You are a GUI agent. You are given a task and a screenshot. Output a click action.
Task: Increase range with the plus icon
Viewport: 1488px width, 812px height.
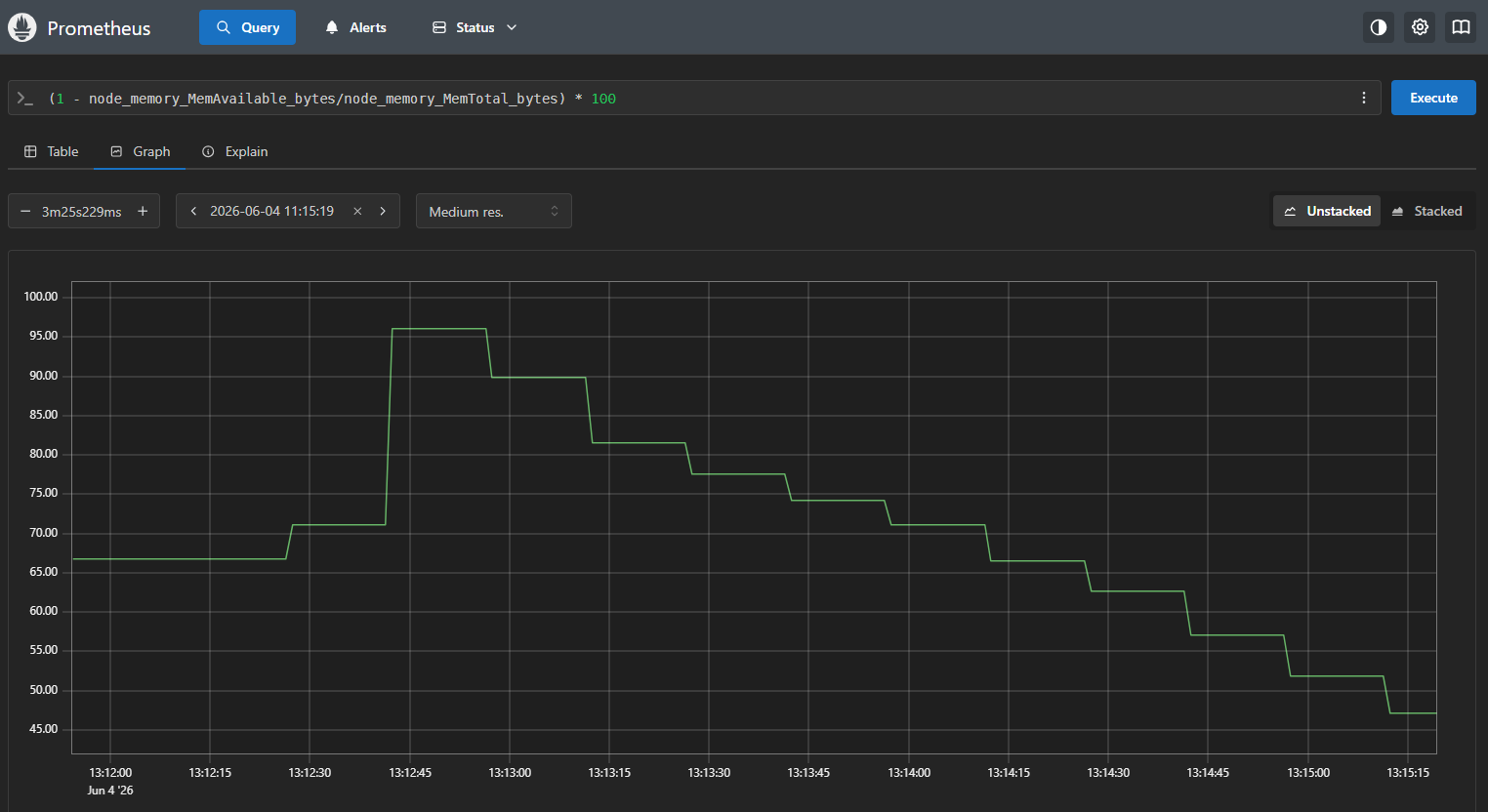[143, 211]
